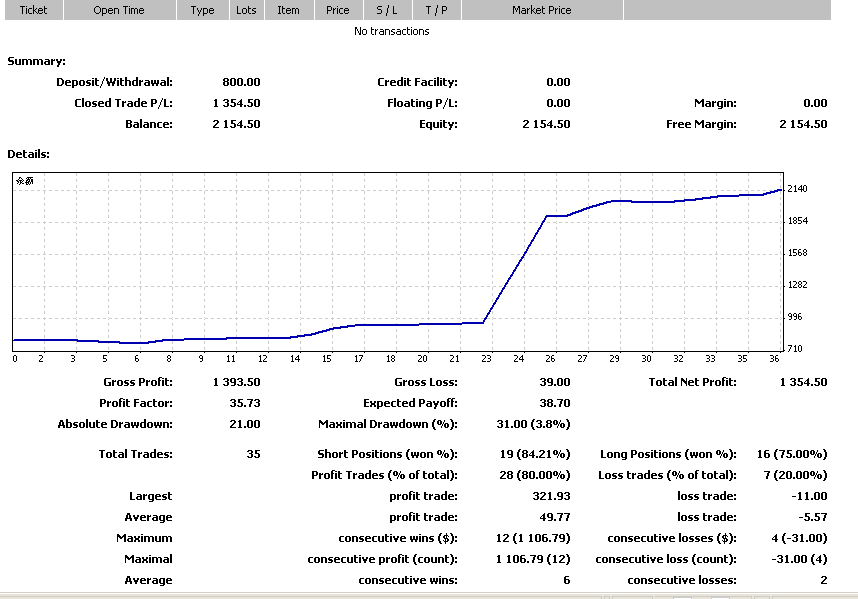Click the Total Trades count 35
Image resolution: width=858 pixels, height=599 pixels.
[x=252, y=454]
